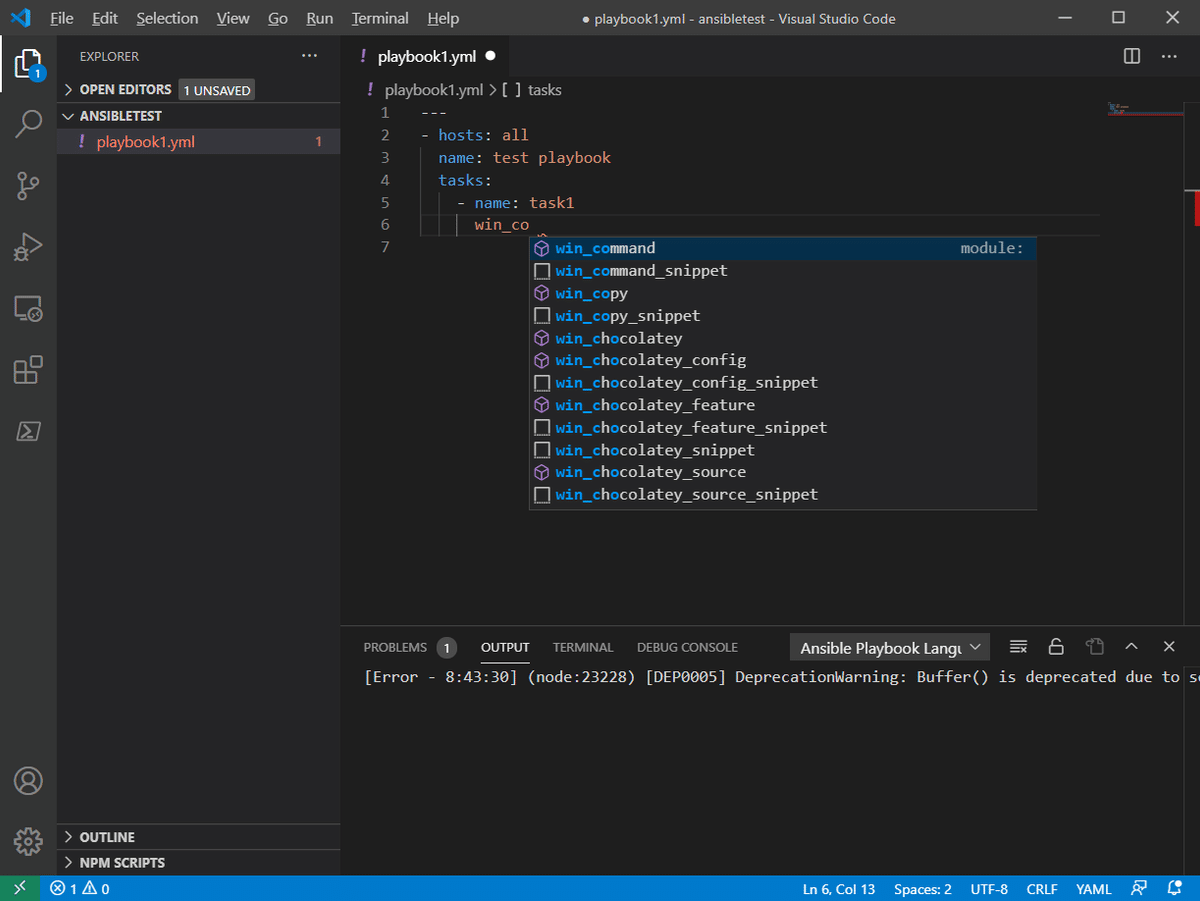Expand the NPM Scripts section
Viewport: 1200px width, 901px height.
click(198, 862)
